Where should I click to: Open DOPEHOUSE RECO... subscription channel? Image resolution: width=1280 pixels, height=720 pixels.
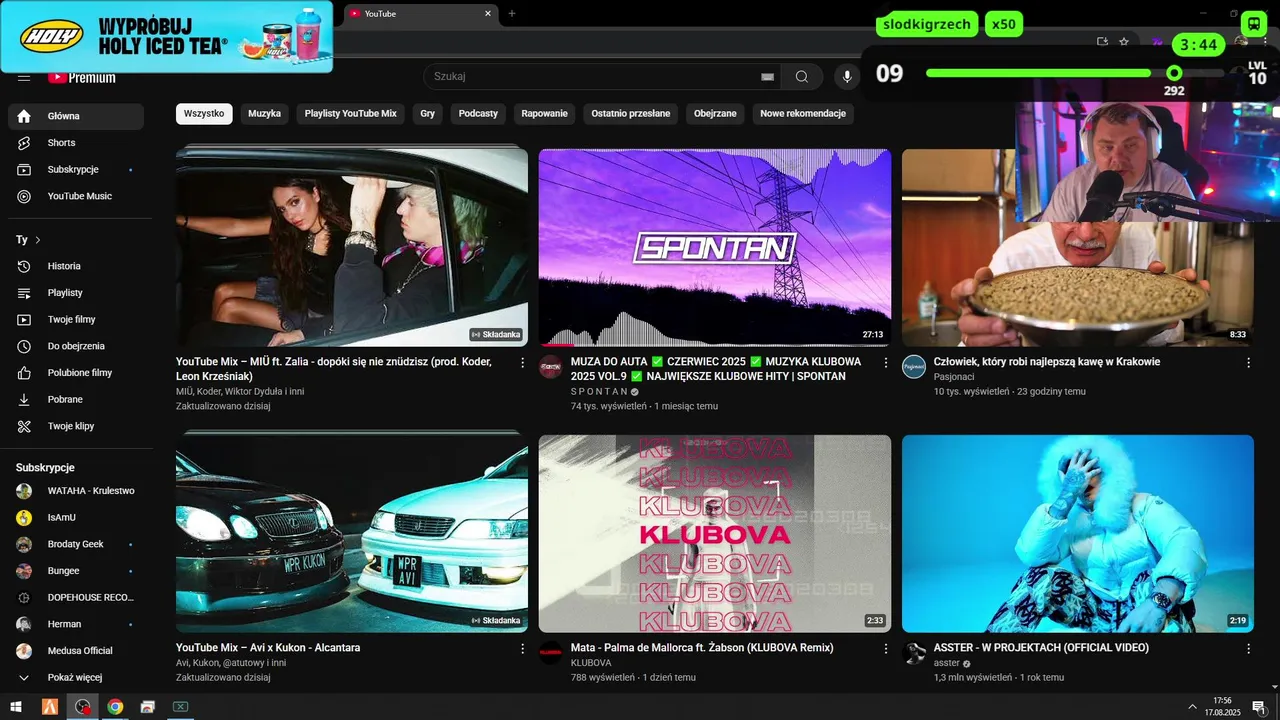[x=76, y=598]
